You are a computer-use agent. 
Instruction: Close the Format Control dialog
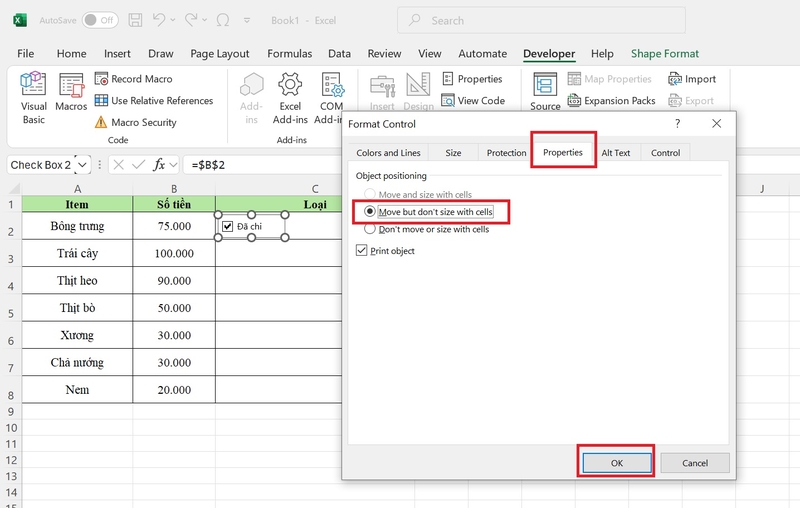coord(716,123)
